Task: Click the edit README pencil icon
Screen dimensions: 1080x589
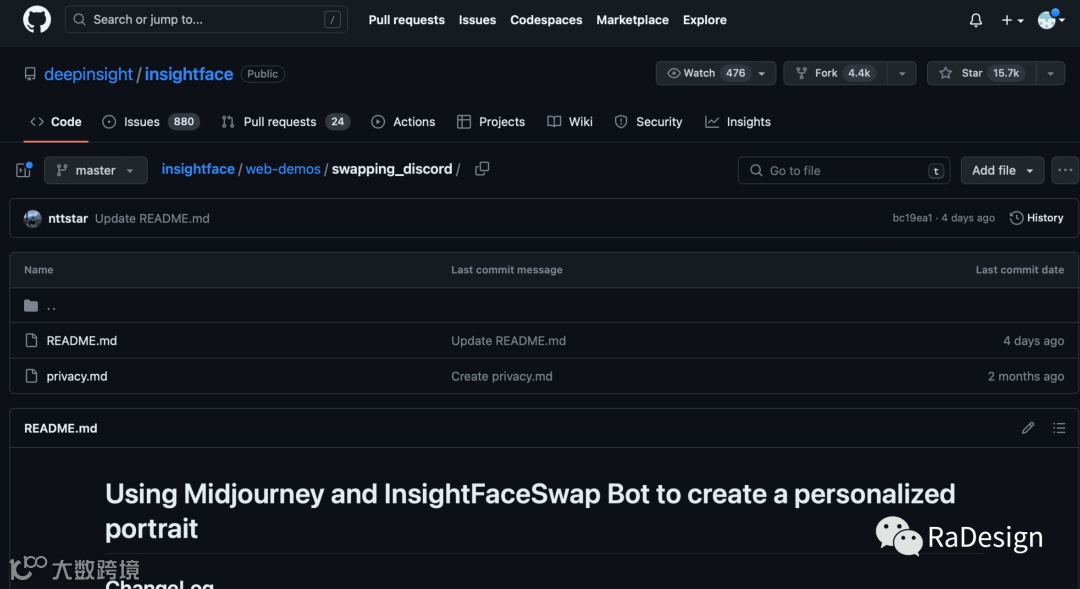Action: [1028, 428]
